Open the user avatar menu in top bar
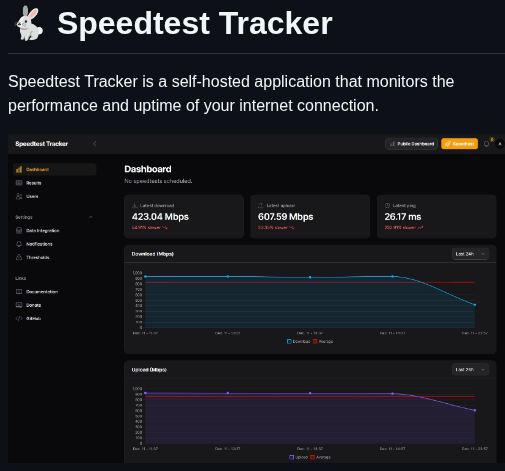The height and width of the screenshot is (471, 505). tap(500, 144)
